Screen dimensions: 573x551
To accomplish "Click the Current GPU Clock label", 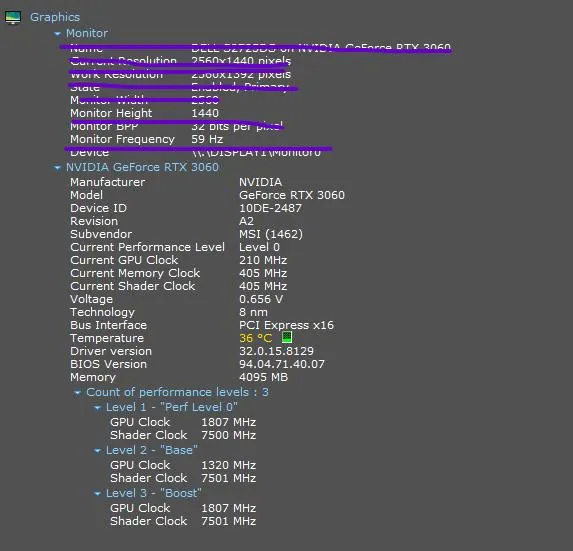I will click(124, 260).
